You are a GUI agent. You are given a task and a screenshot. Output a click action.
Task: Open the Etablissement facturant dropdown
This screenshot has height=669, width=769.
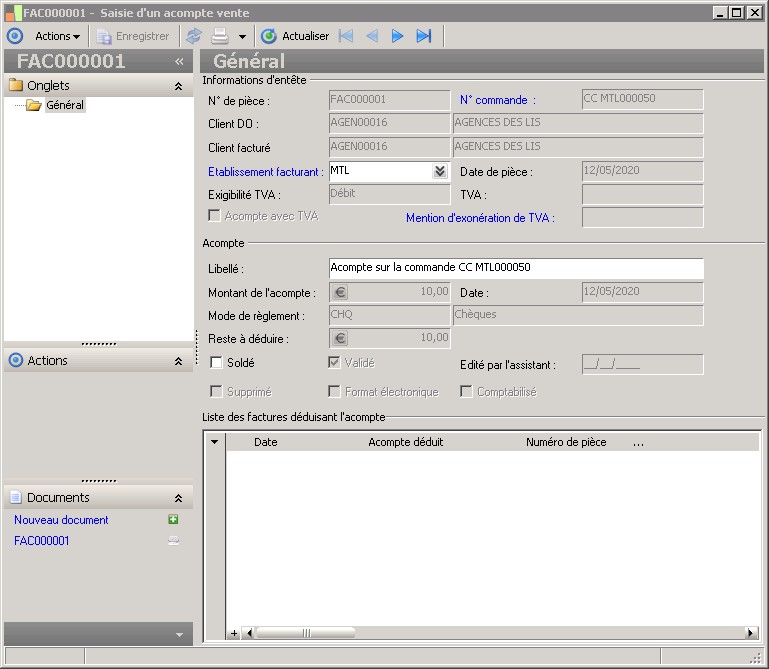(x=439, y=171)
